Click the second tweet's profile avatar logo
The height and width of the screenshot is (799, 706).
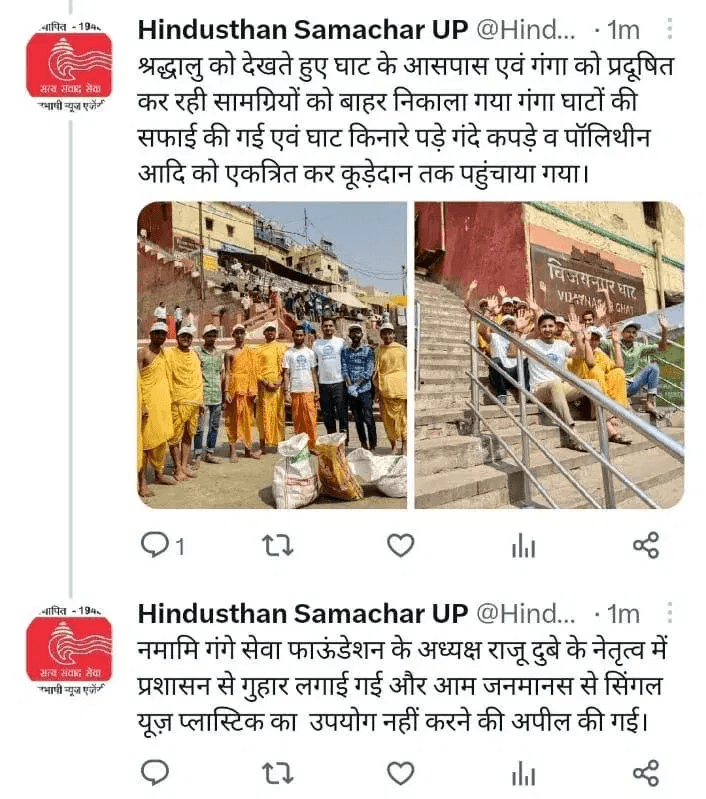[x=69, y=649]
